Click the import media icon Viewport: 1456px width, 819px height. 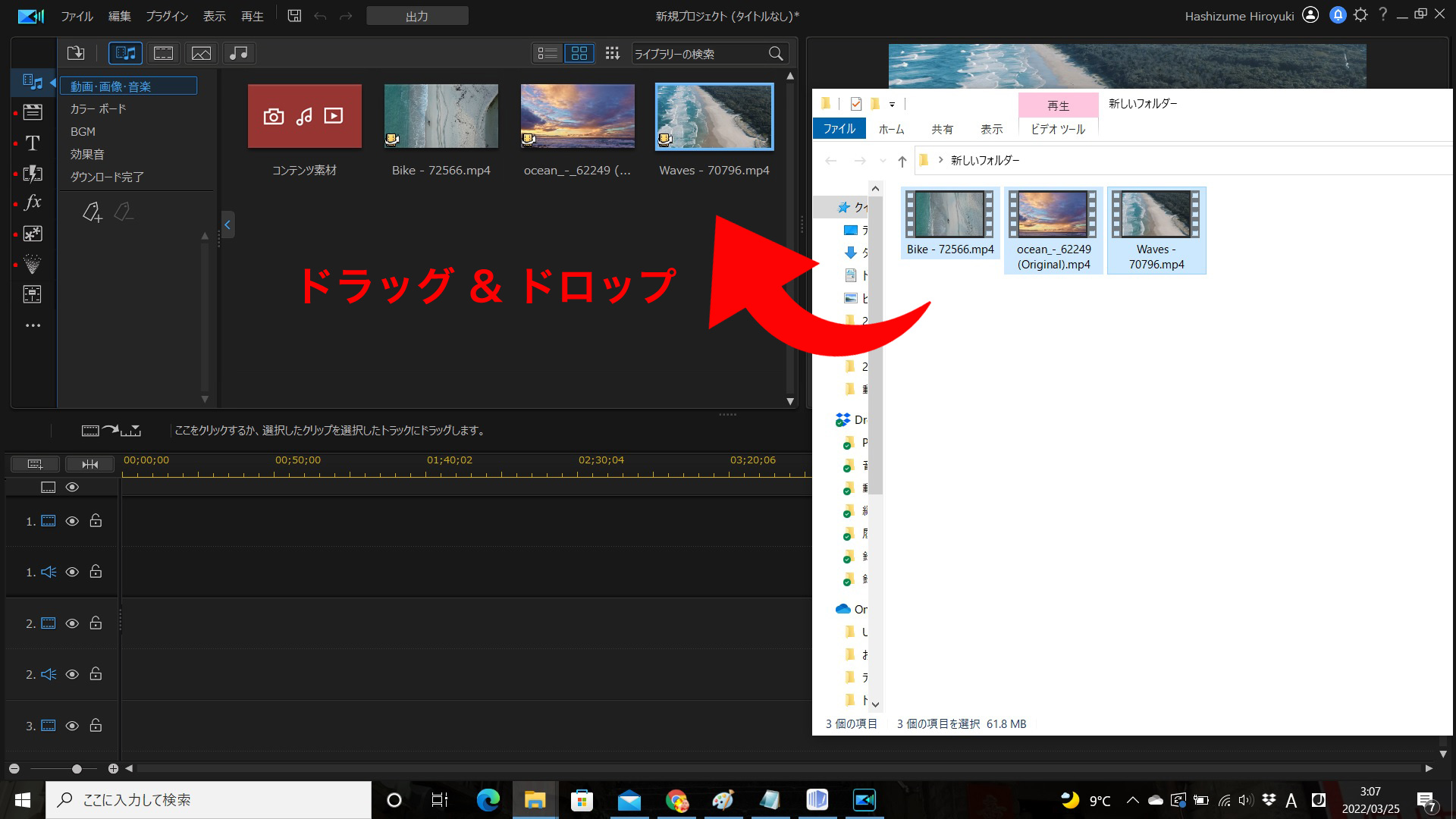click(76, 53)
